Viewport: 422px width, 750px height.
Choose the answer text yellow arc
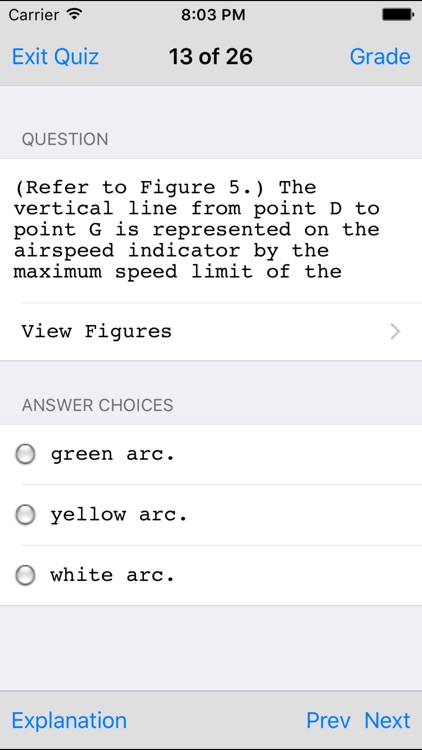pyautogui.click(x=119, y=515)
